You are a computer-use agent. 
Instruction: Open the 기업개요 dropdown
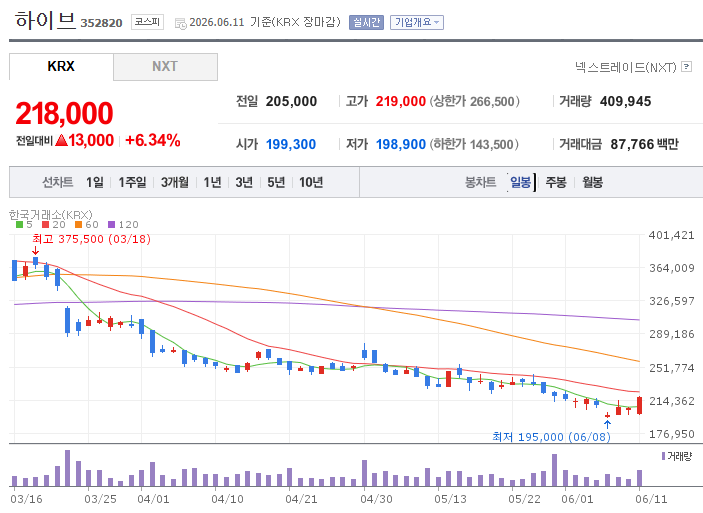pyautogui.click(x=417, y=22)
